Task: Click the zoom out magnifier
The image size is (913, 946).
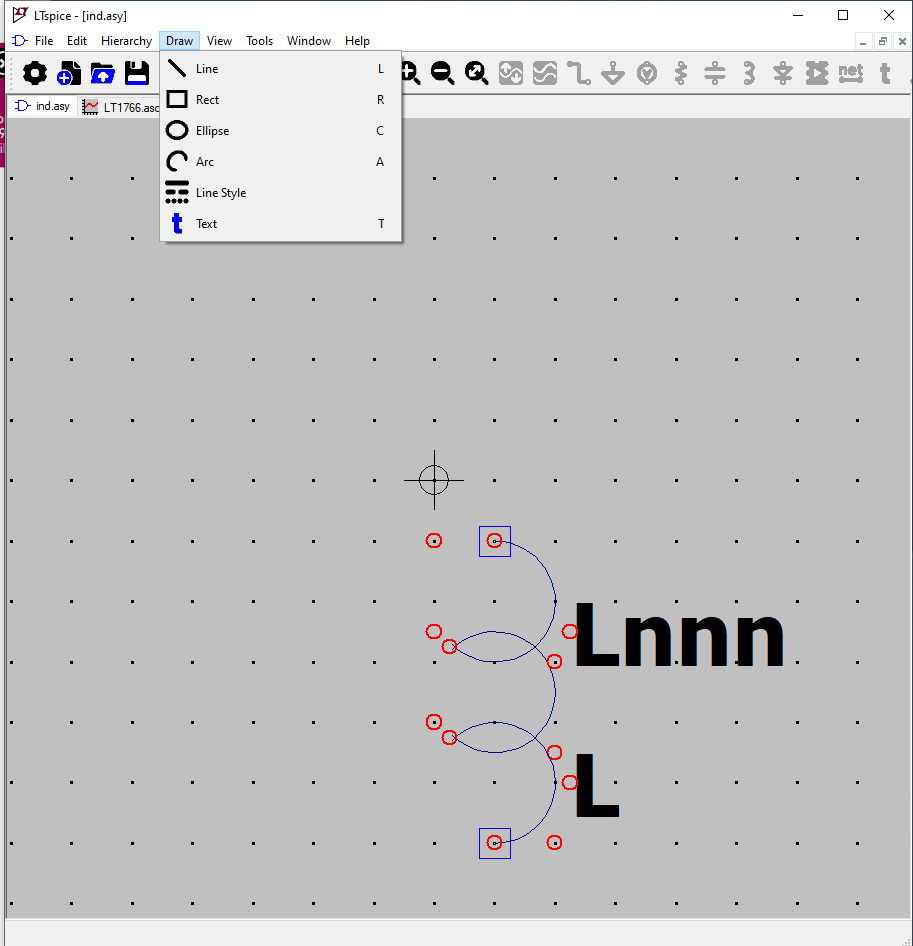Action: click(x=442, y=73)
